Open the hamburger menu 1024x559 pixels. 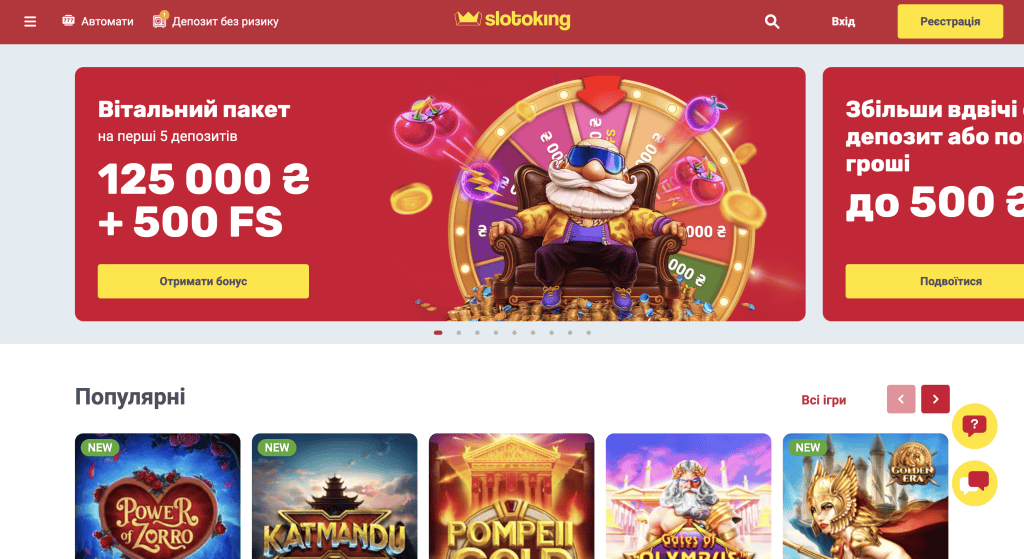click(x=30, y=22)
